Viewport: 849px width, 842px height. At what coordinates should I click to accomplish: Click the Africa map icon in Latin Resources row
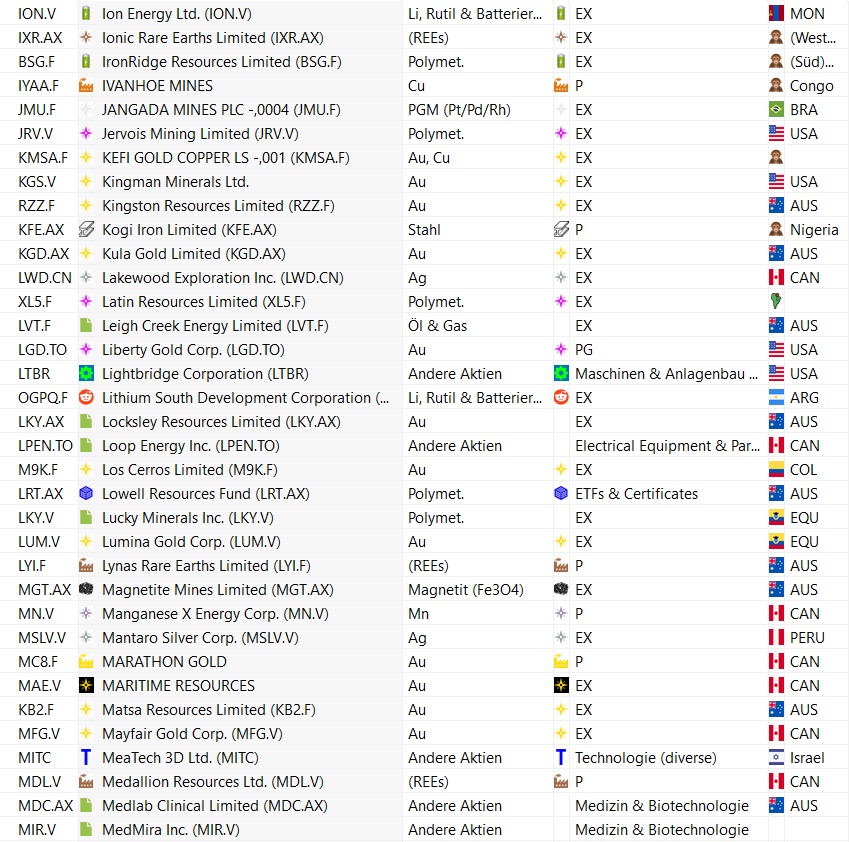click(776, 301)
